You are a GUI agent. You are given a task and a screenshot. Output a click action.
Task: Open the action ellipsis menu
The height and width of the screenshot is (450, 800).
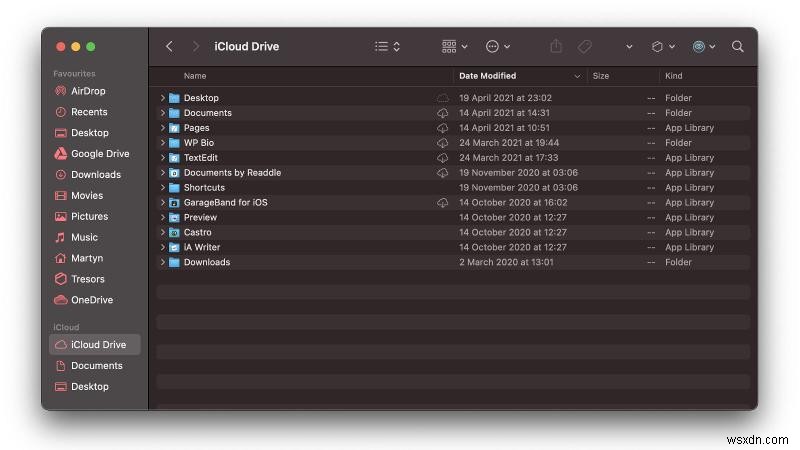(x=497, y=46)
